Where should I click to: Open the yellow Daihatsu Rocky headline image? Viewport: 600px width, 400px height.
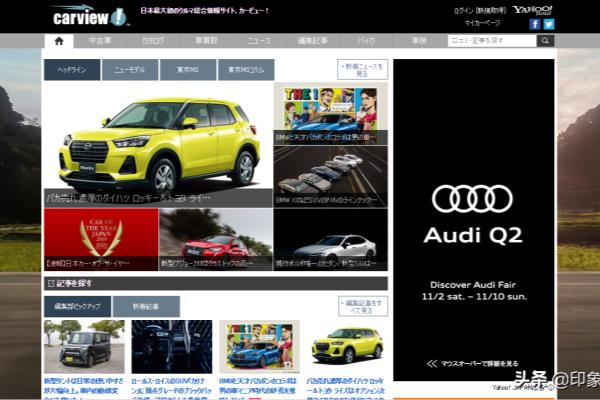[158, 145]
